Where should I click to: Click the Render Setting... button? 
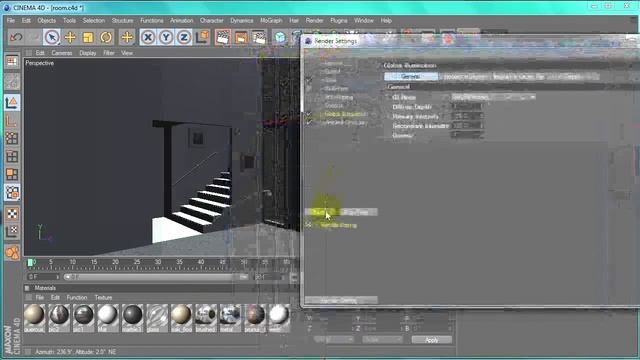[341, 300]
